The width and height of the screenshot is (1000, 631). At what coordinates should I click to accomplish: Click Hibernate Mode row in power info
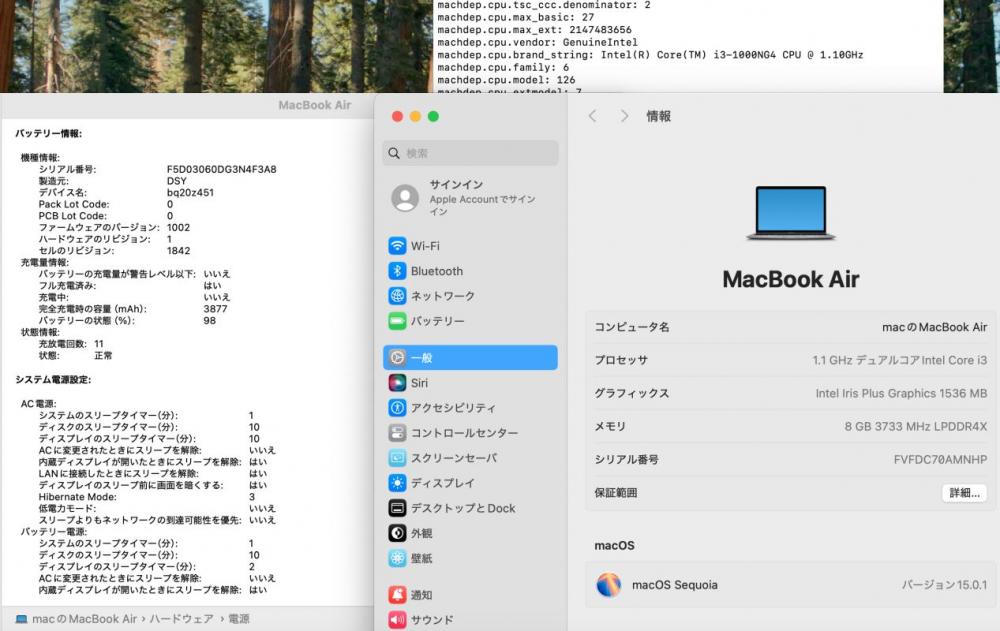pyautogui.click(x=147, y=496)
